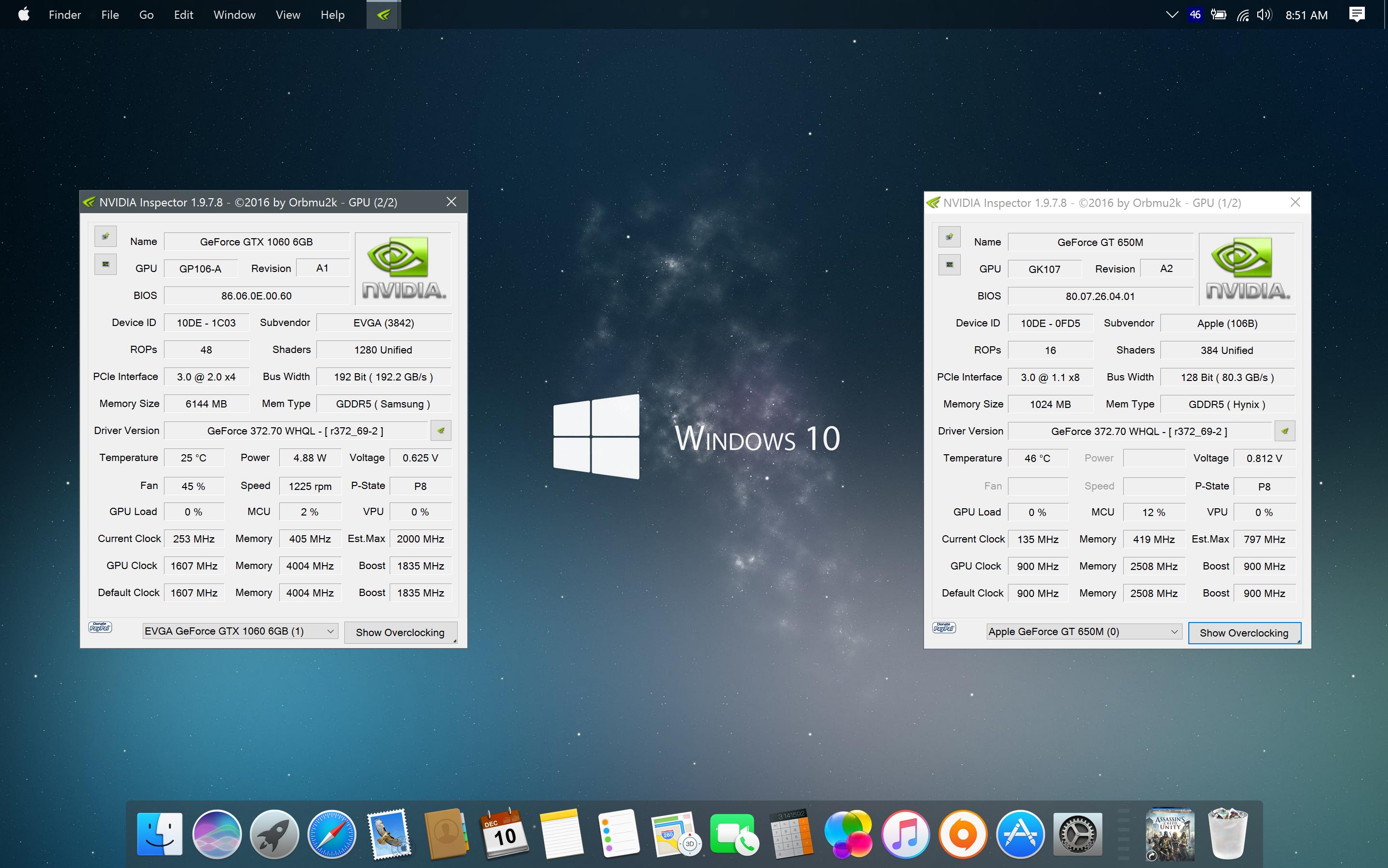
Task: Open the Help menu
Action: pos(332,15)
